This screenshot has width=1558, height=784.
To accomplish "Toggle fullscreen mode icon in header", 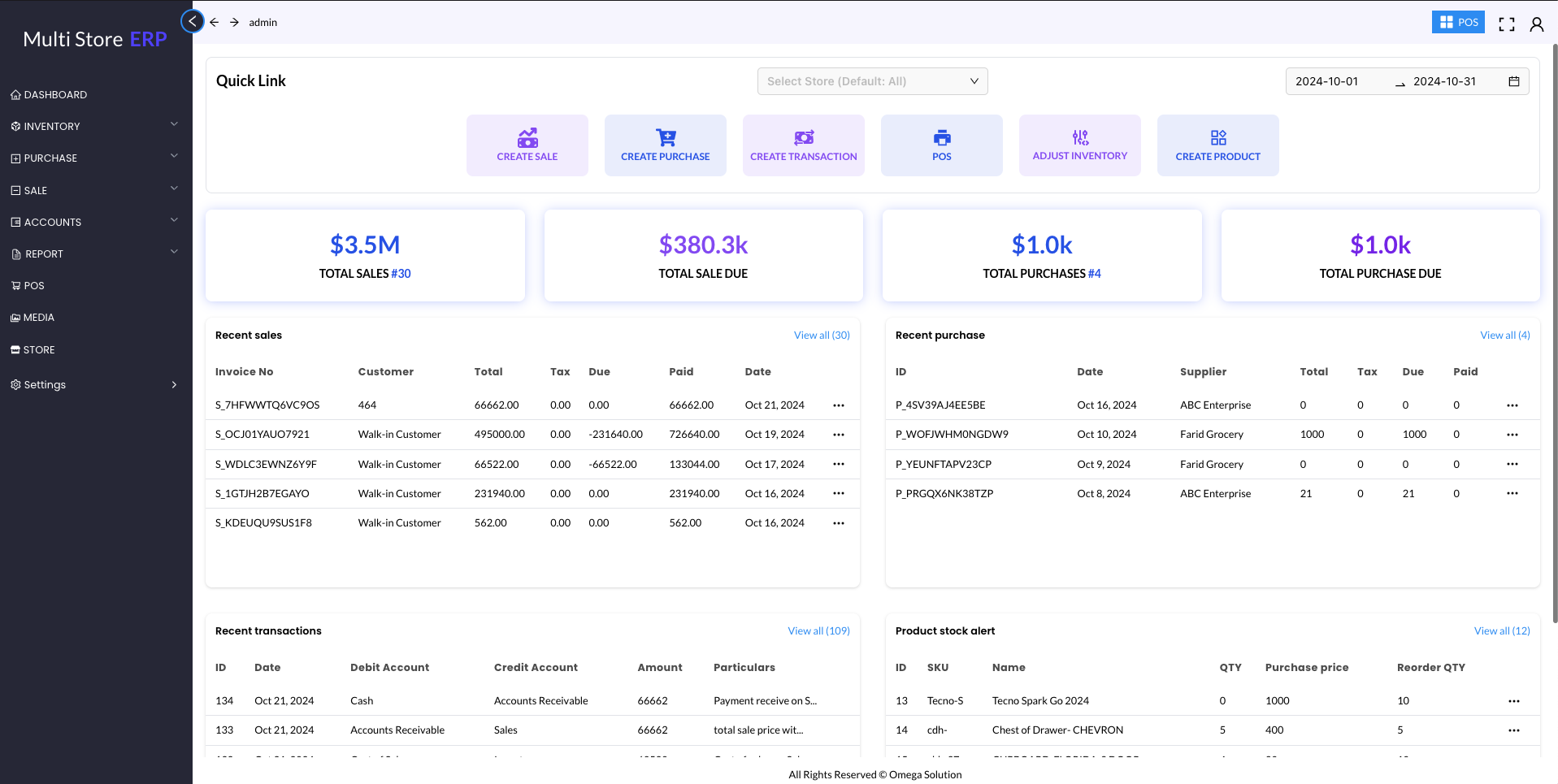I will pyautogui.click(x=1506, y=24).
